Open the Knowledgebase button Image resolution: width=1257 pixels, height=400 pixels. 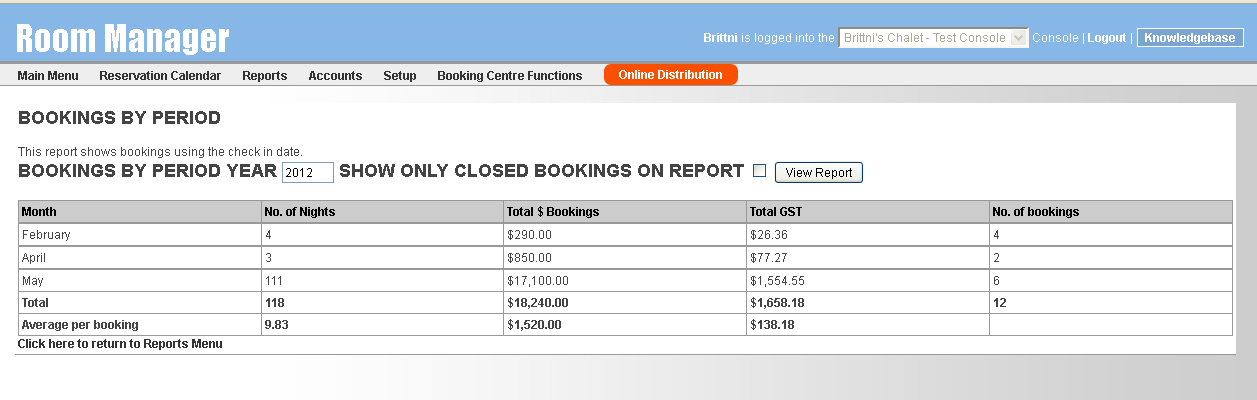click(1190, 38)
